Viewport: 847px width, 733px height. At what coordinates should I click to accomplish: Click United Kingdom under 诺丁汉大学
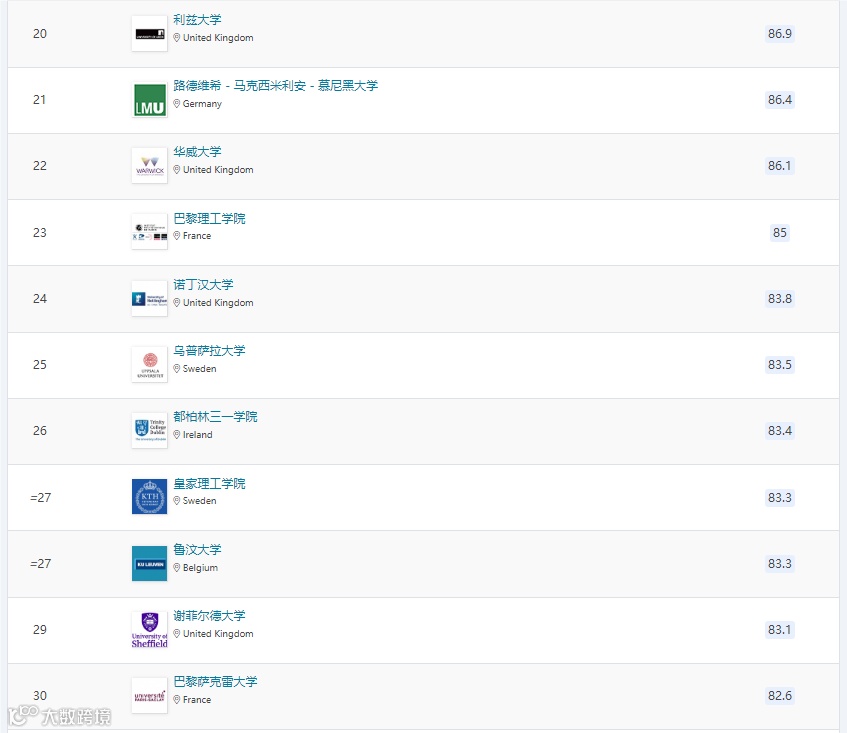[x=218, y=303]
